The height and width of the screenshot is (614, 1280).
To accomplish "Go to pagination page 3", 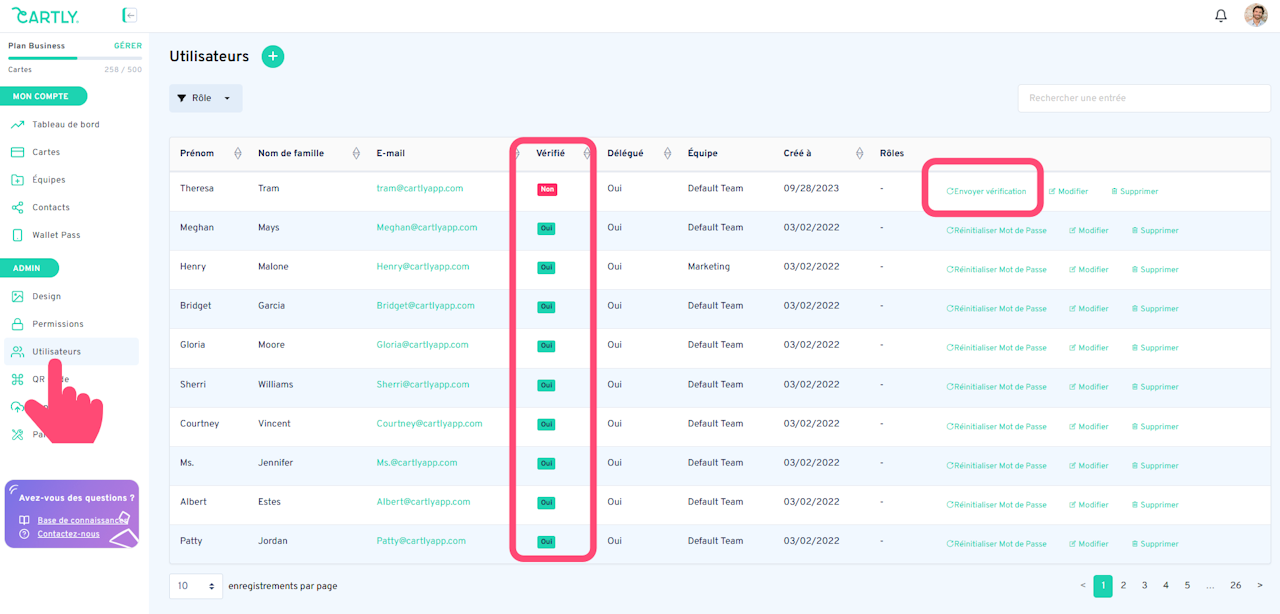I will (1145, 586).
